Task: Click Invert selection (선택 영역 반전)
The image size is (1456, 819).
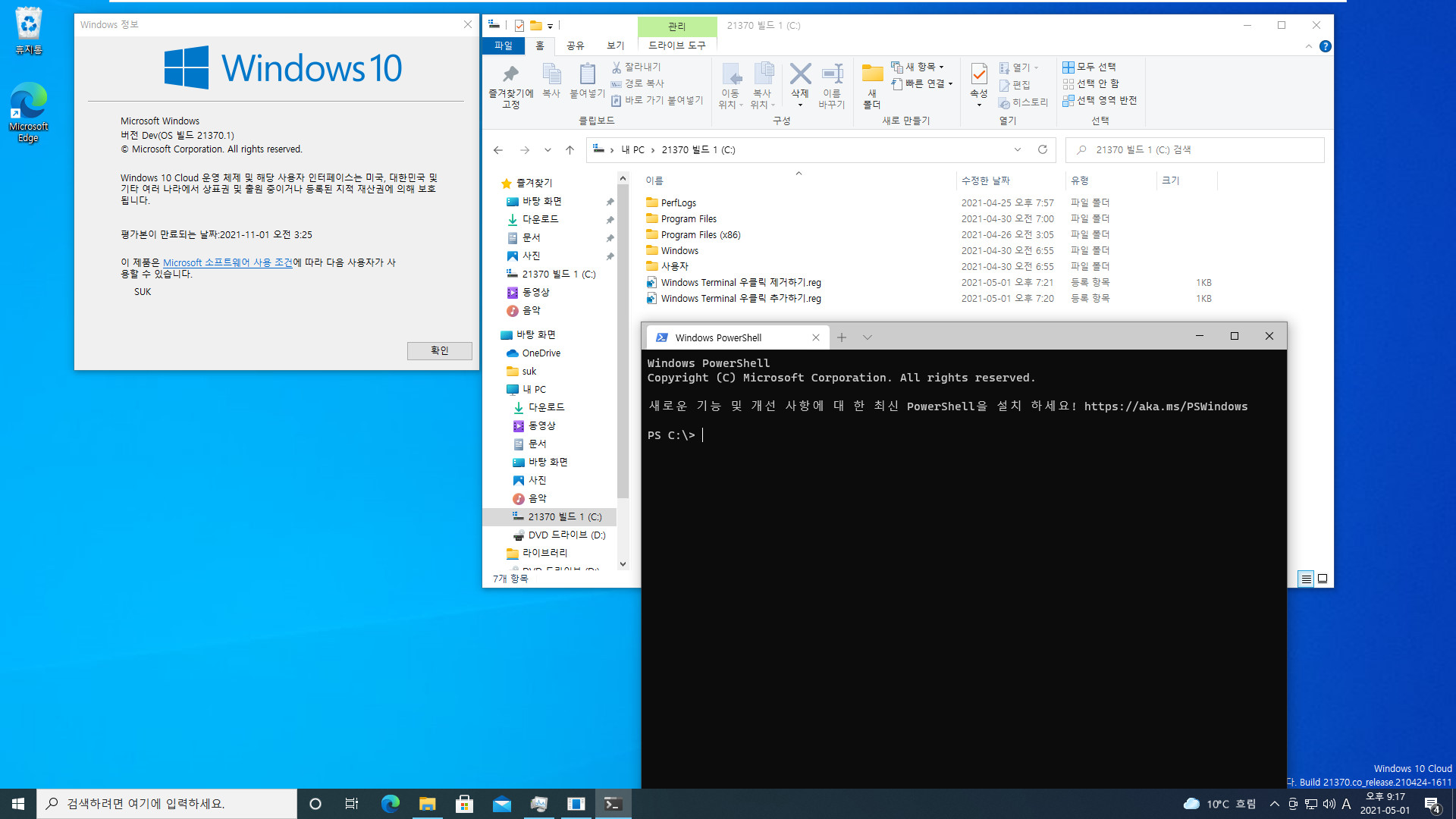Action: 1100,100
